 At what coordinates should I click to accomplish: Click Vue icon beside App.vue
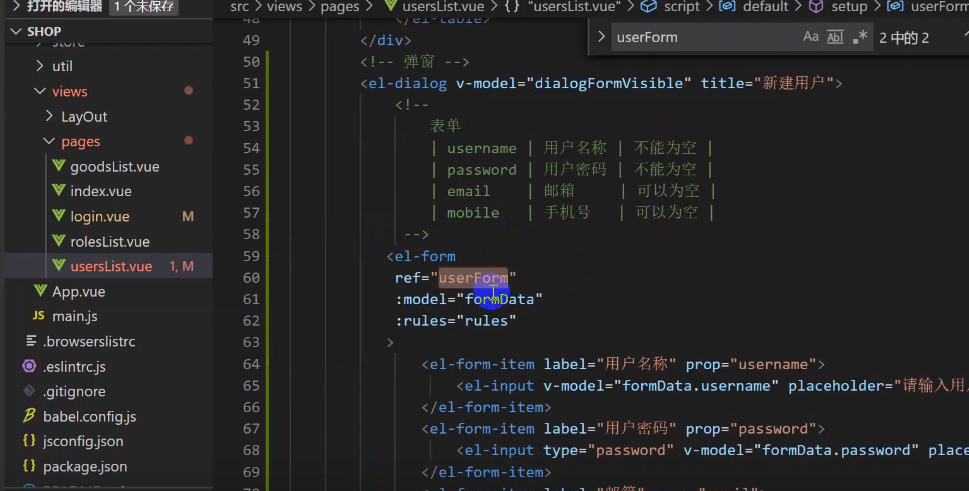click(41, 290)
